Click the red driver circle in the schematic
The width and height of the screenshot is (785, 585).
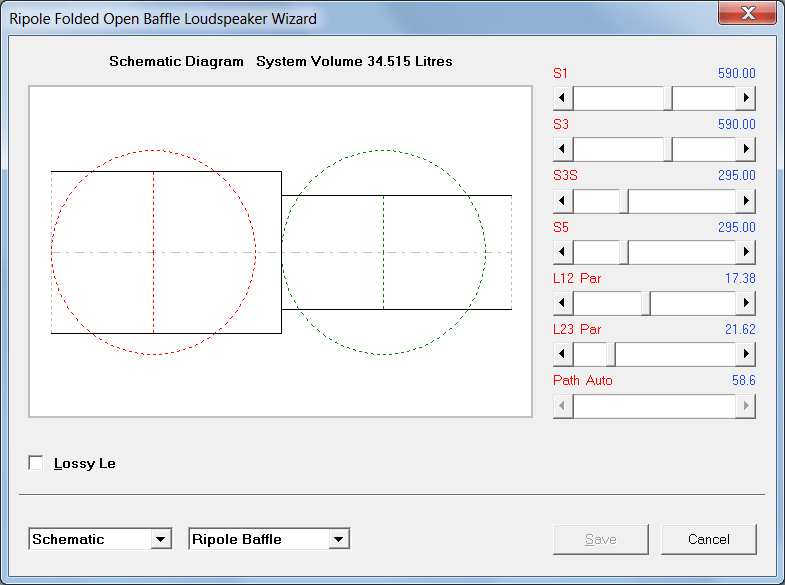[x=153, y=252]
